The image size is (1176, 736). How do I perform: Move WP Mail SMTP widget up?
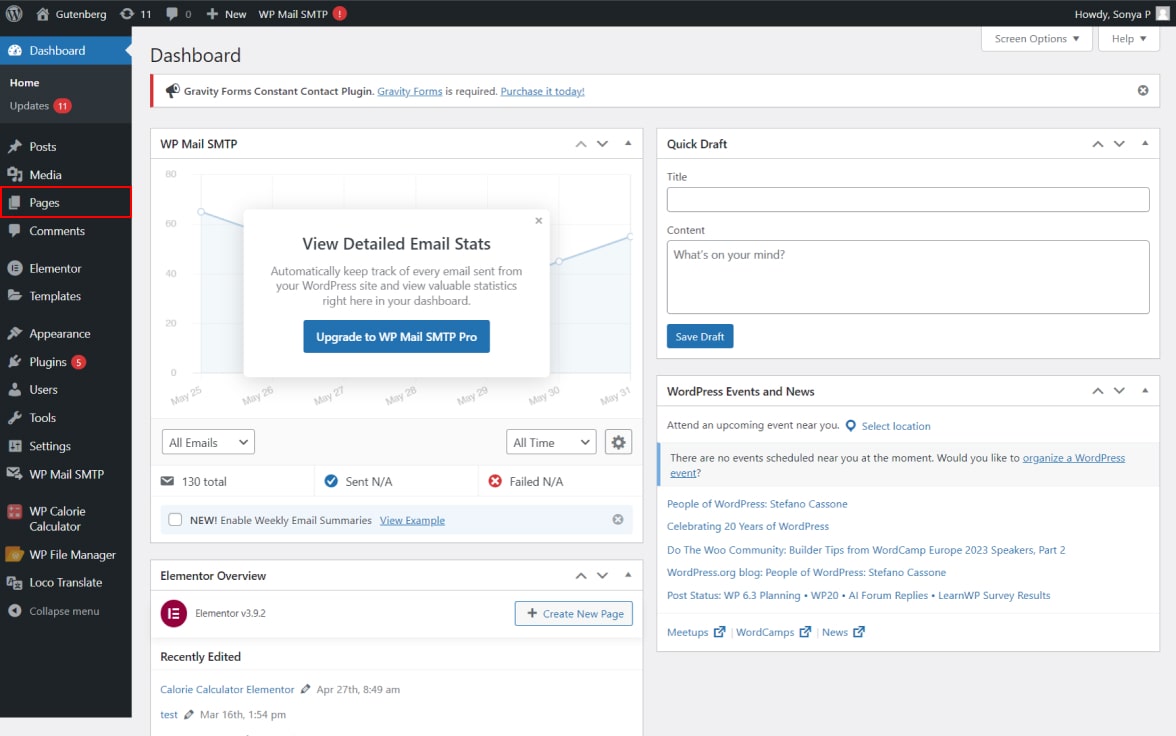tap(580, 143)
